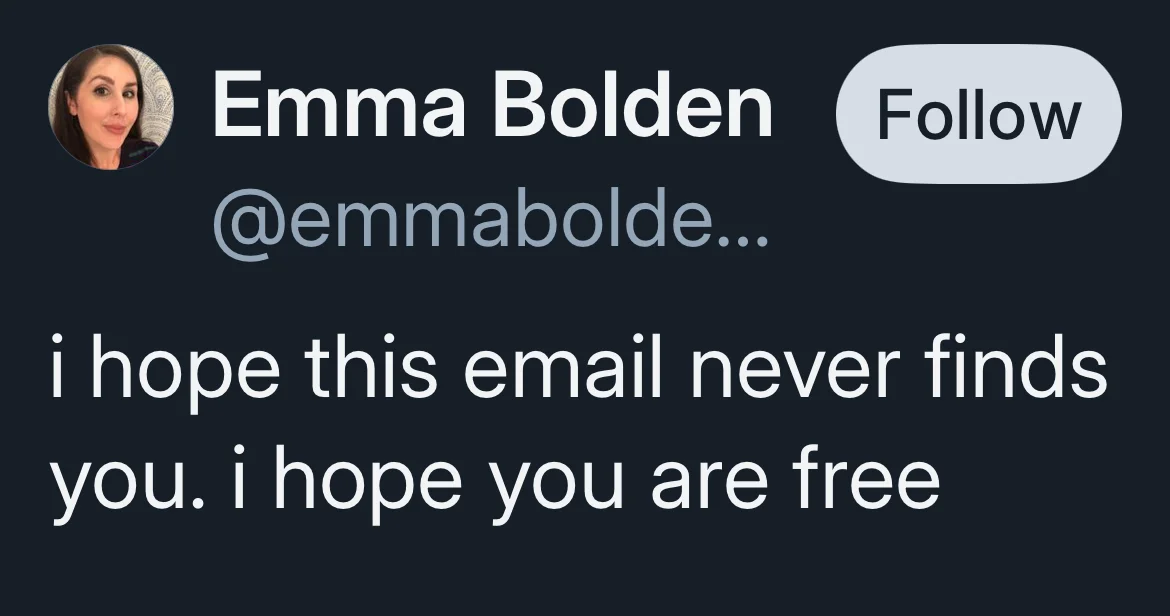Screen dimensions: 1170x616
Task: Click the word "are" in the tweet
Action: (708, 488)
